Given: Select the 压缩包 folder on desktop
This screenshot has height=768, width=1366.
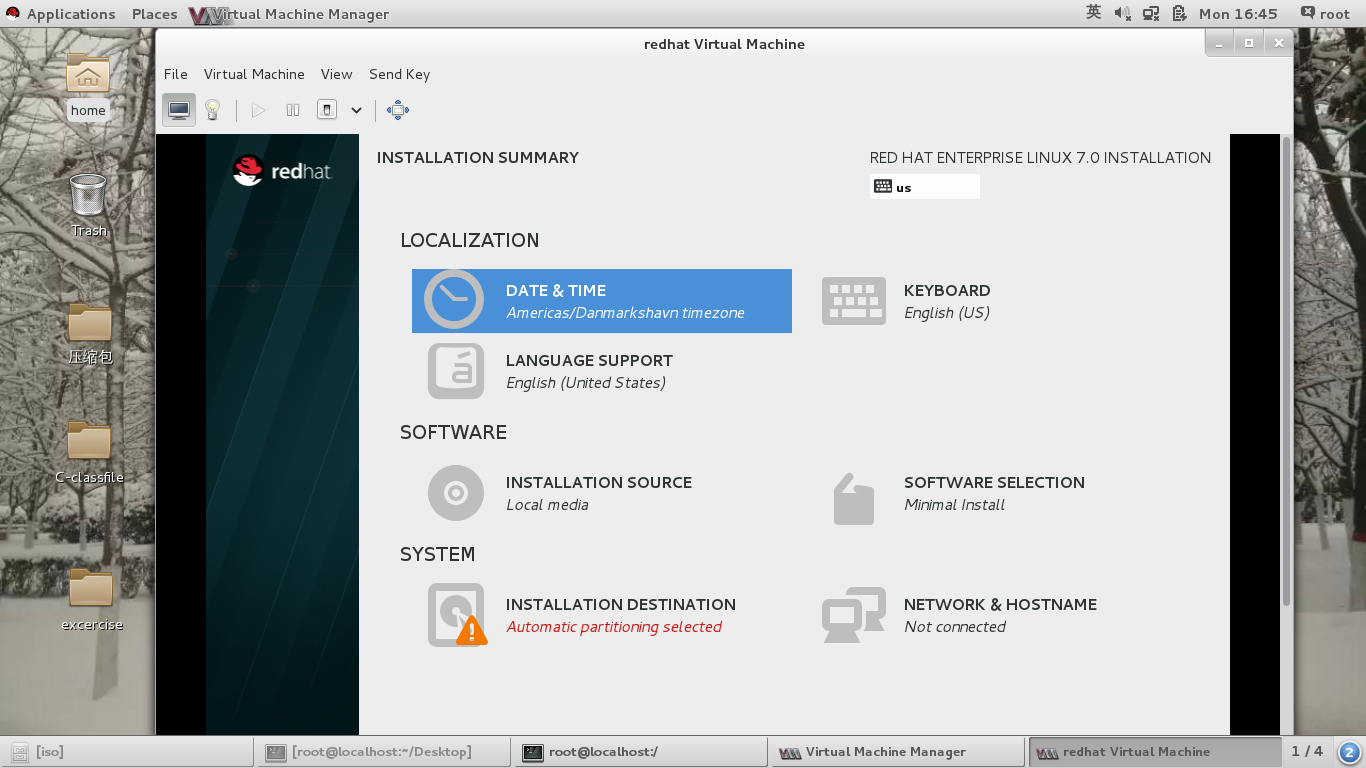Looking at the screenshot, I should (90, 335).
